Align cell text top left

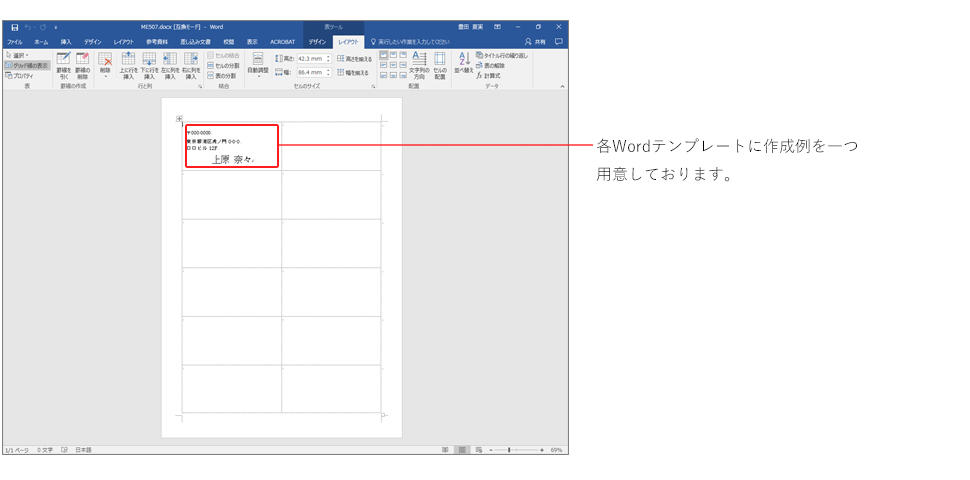(384, 55)
